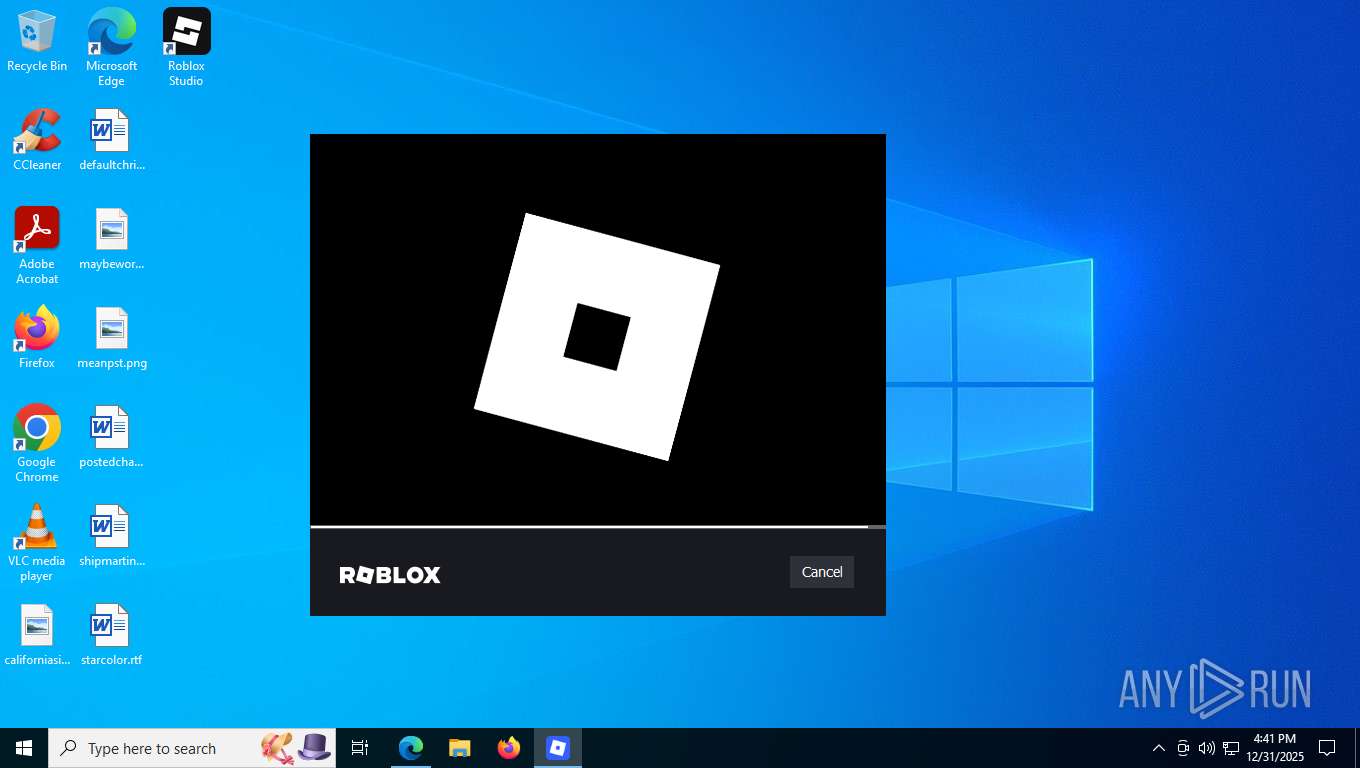This screenshot has height=768, width=1360.
Task: Open the Meet Now tray icon
Action: point(1183,748)
